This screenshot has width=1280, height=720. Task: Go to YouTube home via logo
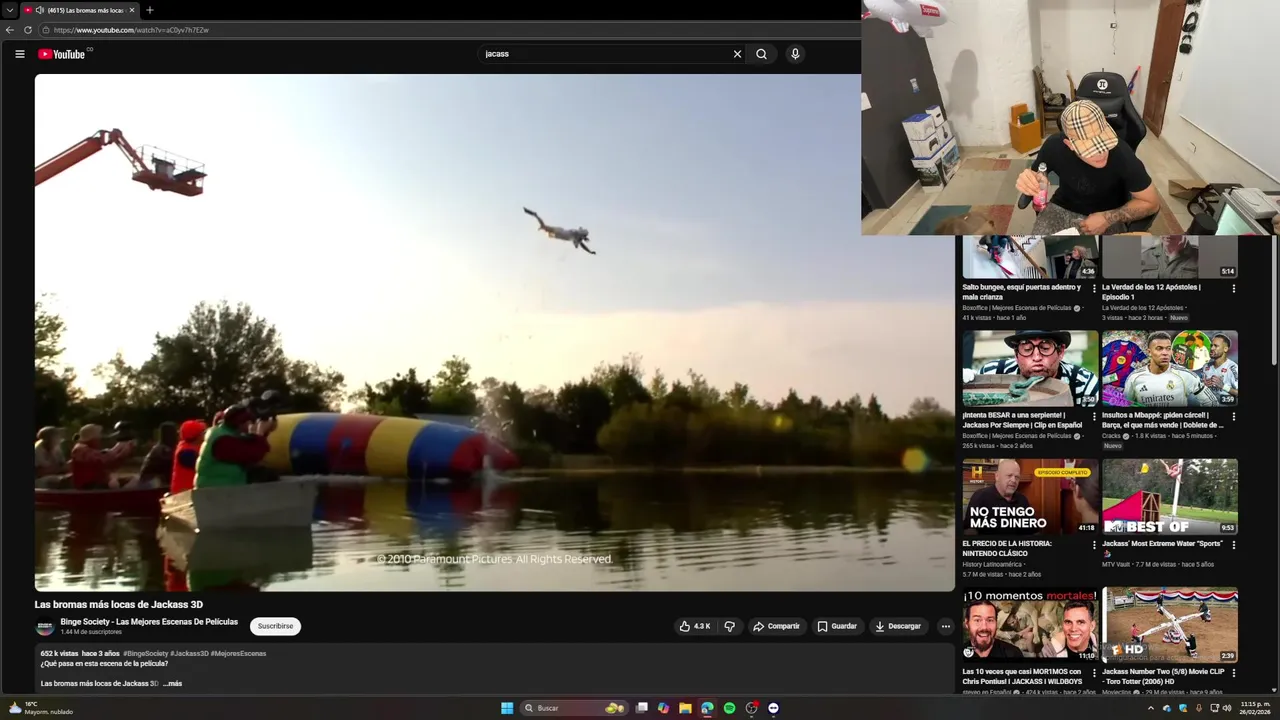(x=62, y=54)
